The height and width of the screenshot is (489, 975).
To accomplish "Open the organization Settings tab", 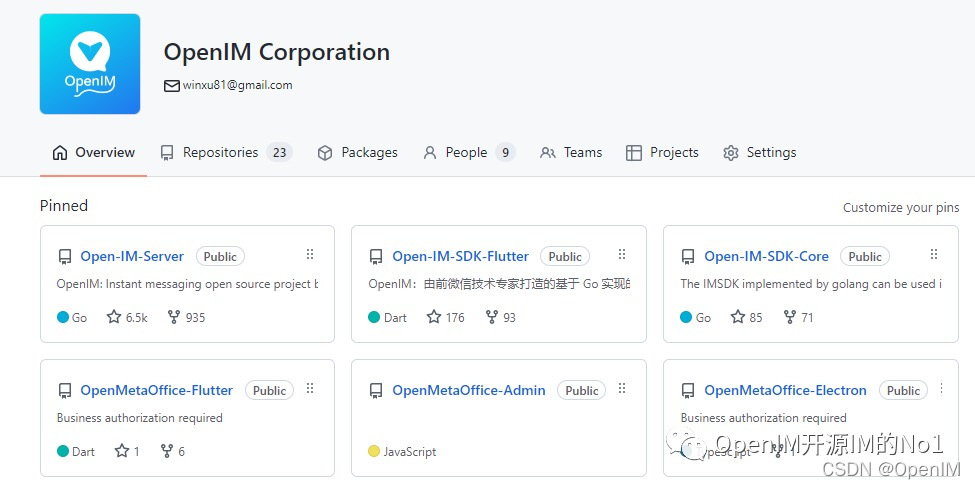I will 760,152.
